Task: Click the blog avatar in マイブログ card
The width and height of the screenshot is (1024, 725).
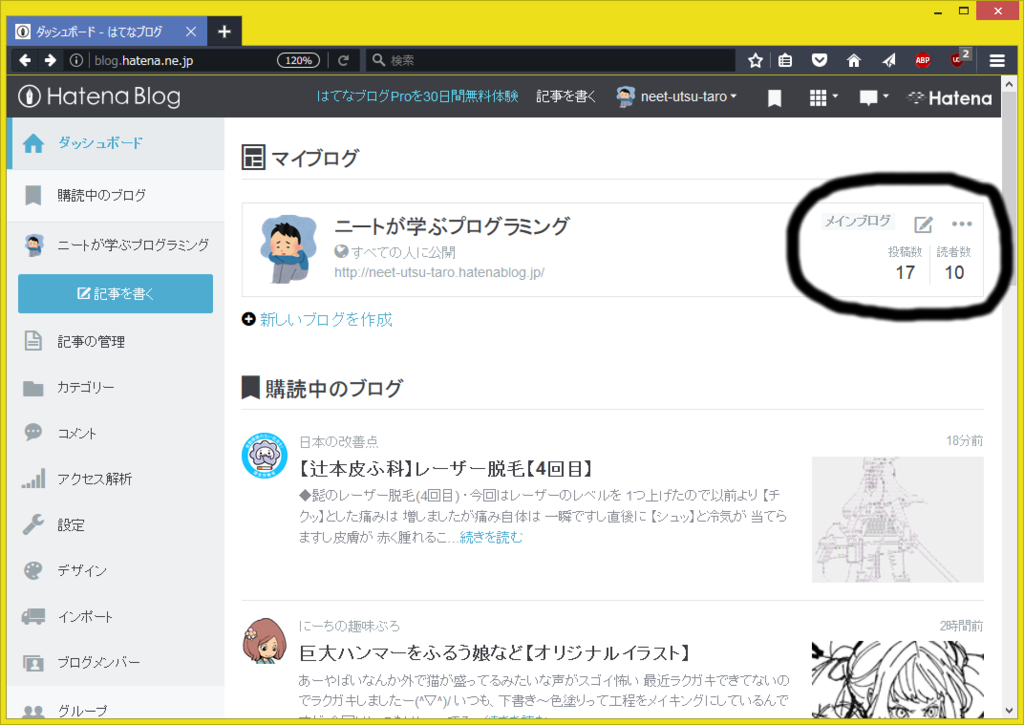Action: (x=288, y=249)
